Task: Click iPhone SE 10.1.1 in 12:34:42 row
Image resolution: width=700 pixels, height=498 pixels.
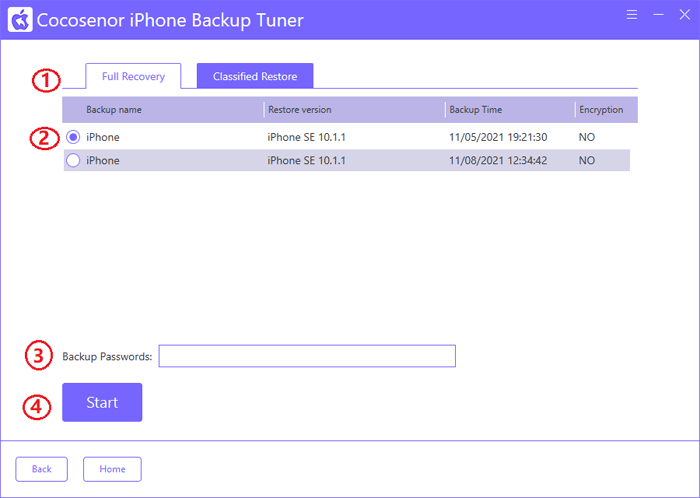Action: coord(306,160)
